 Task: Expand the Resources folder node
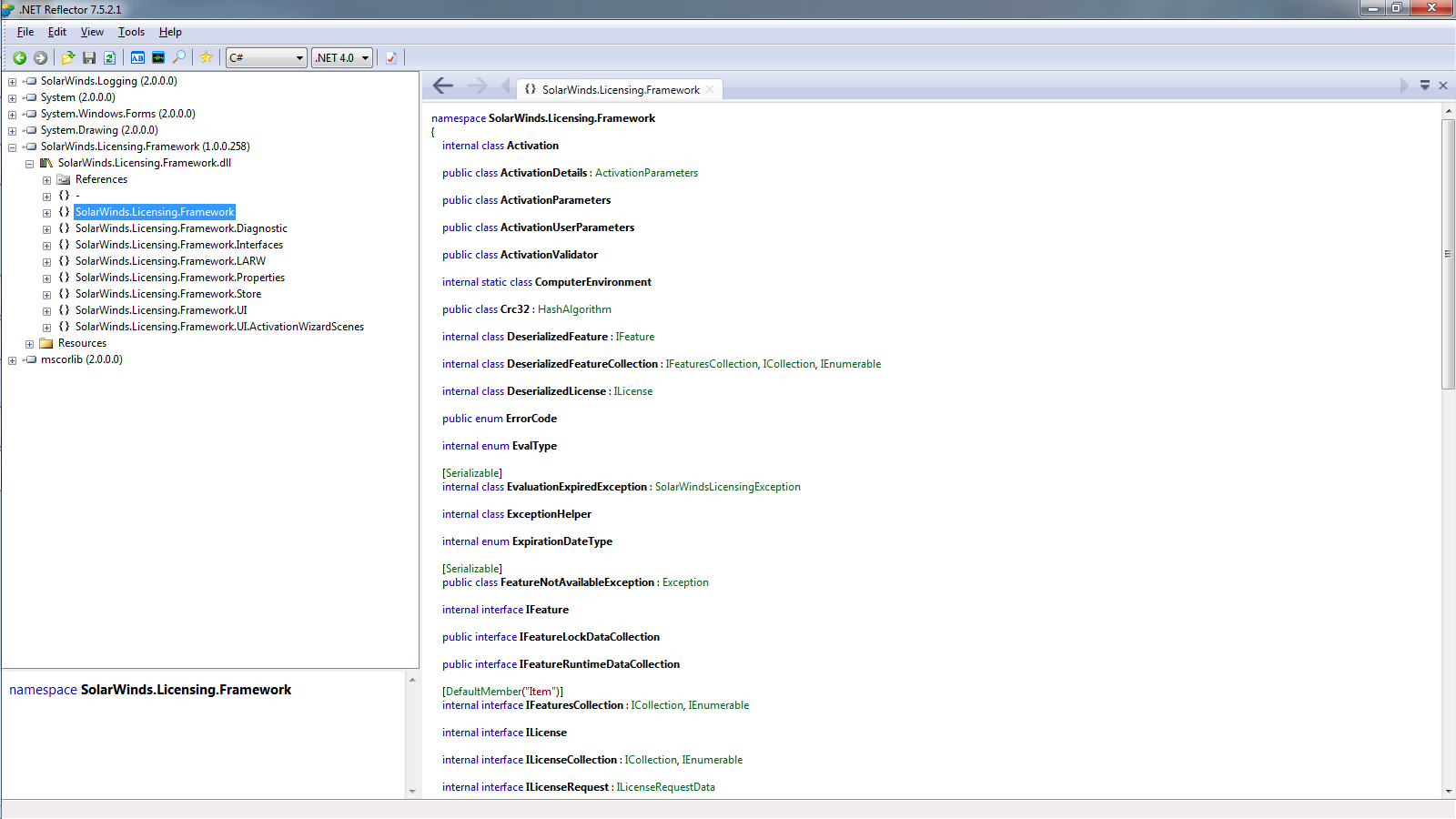(x=29, y=344)
